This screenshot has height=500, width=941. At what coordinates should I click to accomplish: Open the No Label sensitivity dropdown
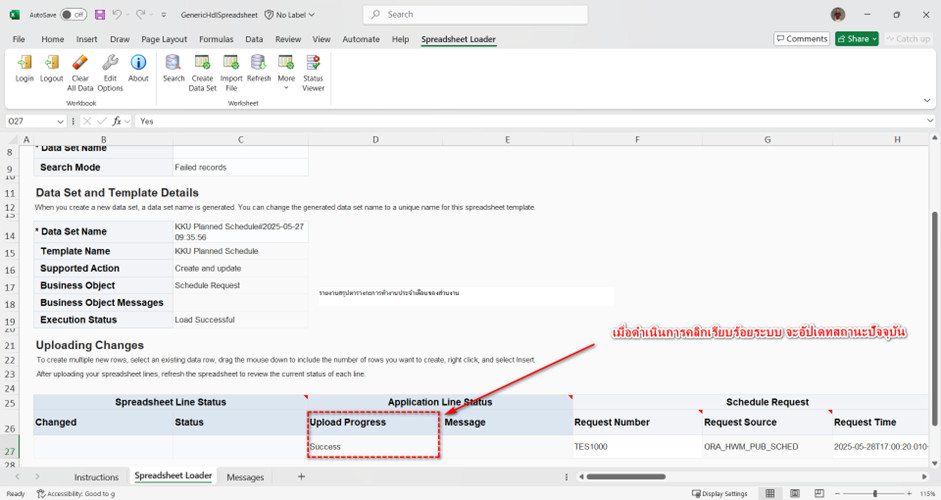[x=293, y=15]
